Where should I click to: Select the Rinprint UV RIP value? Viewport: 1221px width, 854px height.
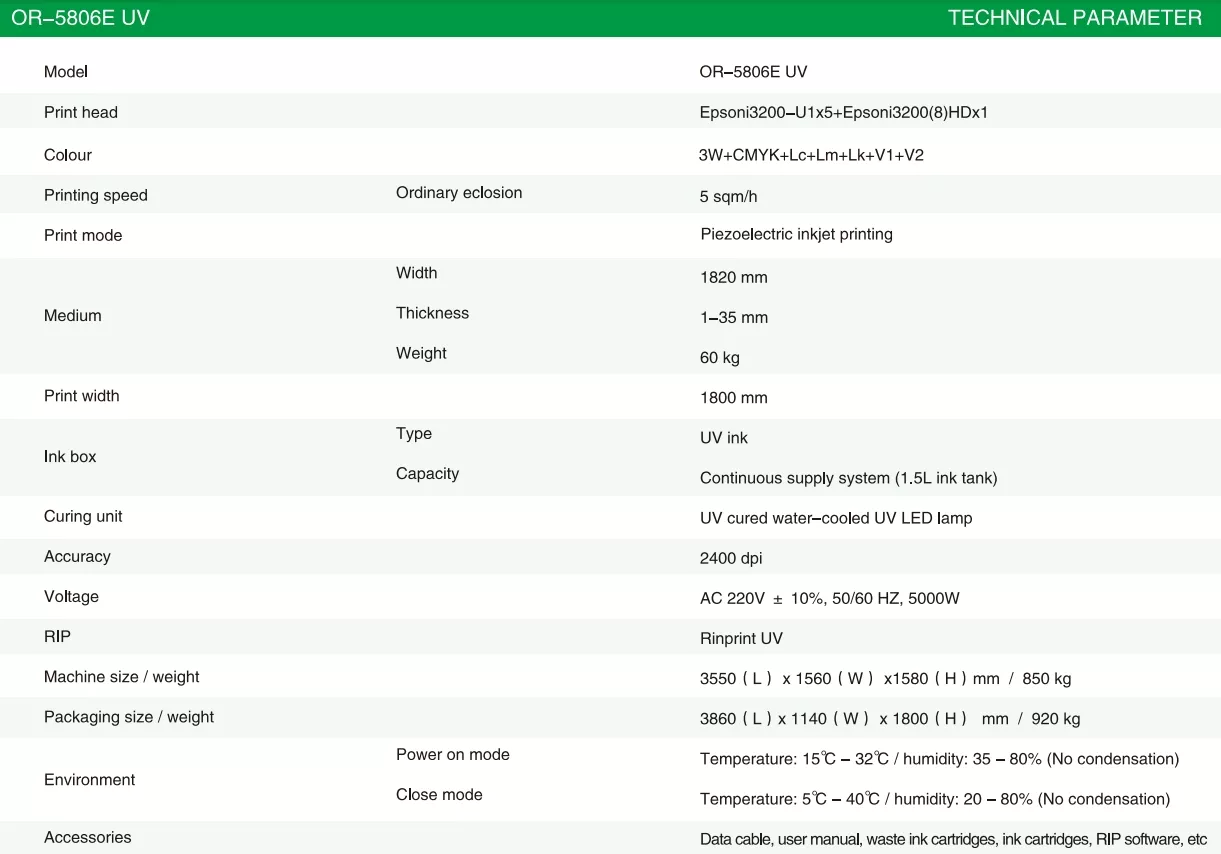click(x=741, y=638)
